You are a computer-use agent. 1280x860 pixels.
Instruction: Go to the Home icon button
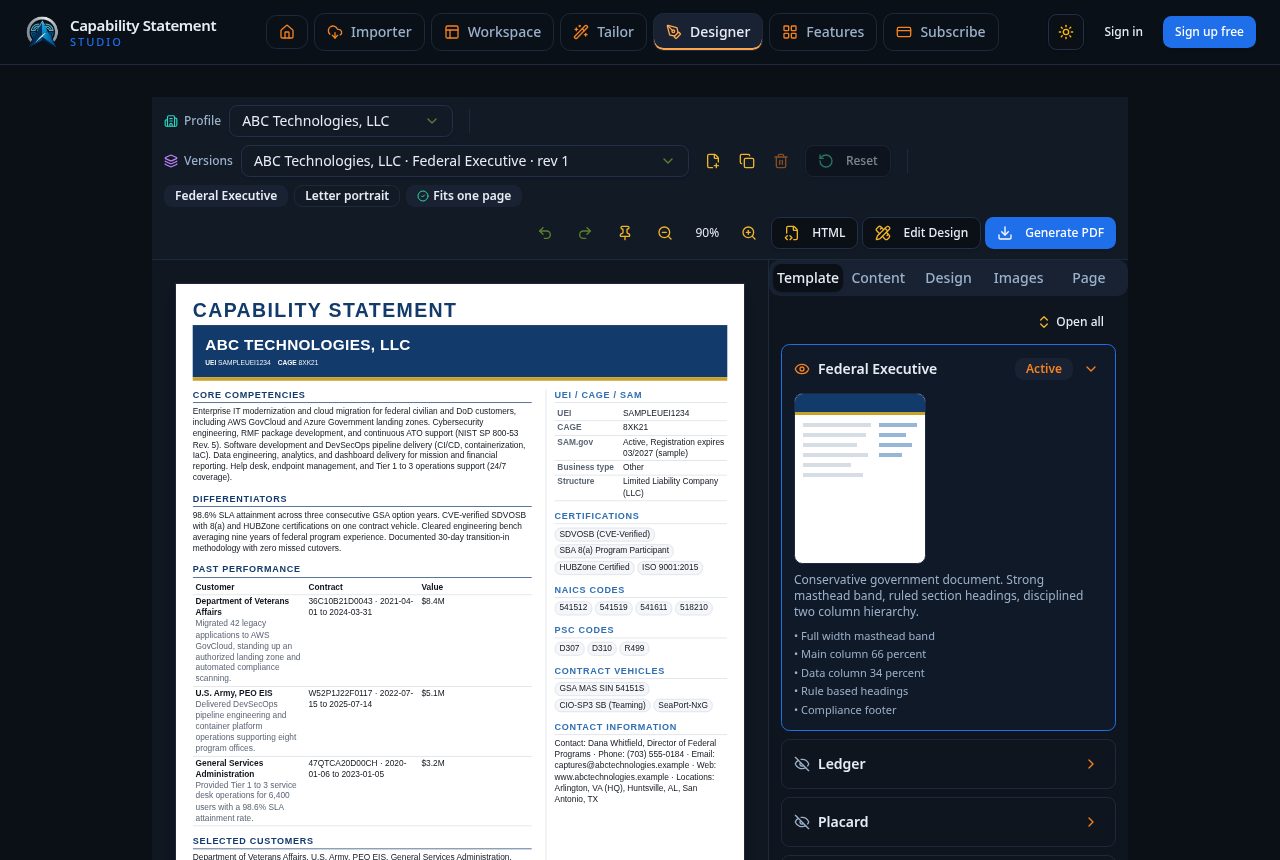pyautogui.click(x=287, y=32)
